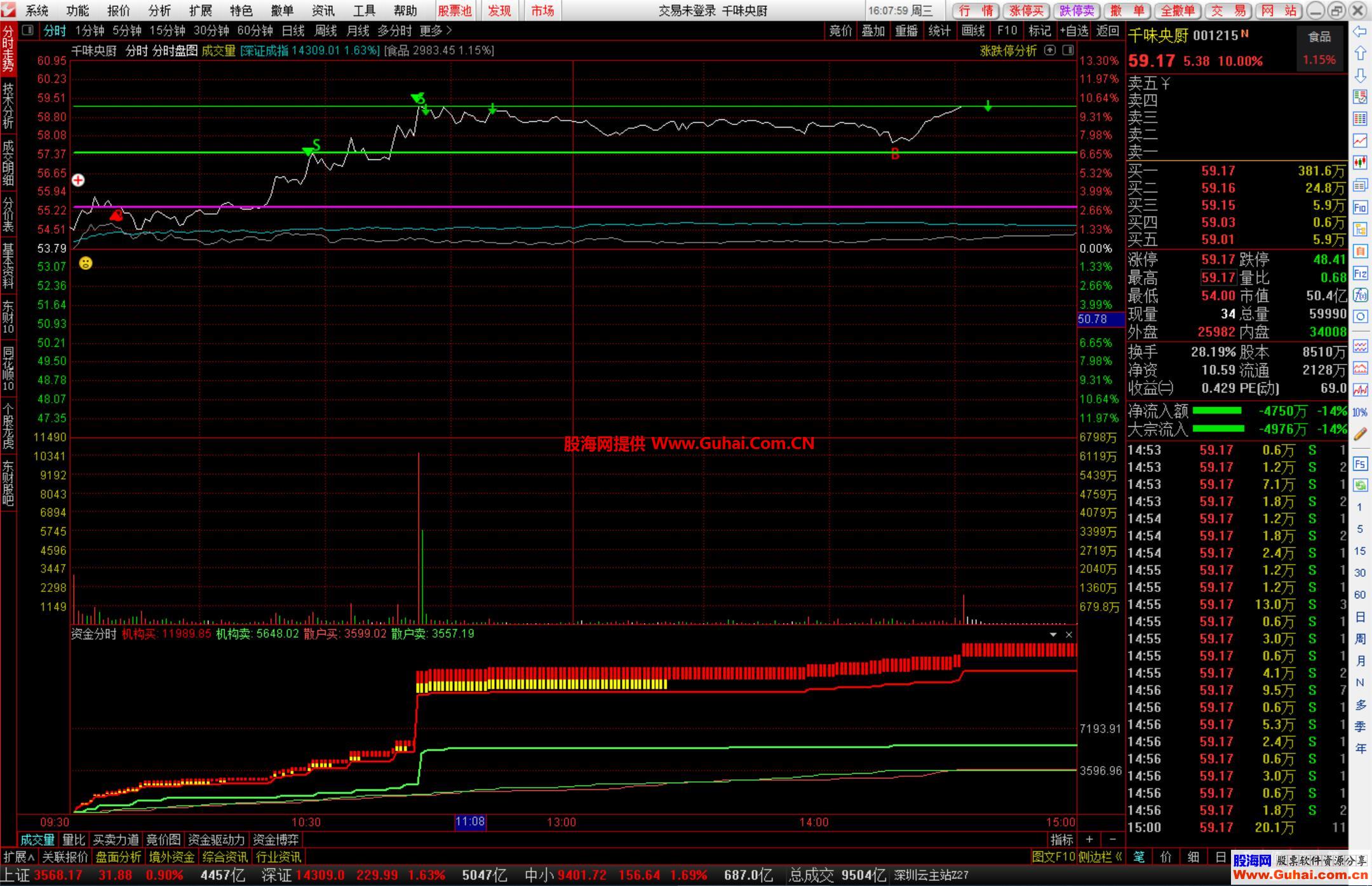Select the pencil drawing tool icon
Image resolution: width=1372 pixels, height=886 pixels.
click(1360, 434)
